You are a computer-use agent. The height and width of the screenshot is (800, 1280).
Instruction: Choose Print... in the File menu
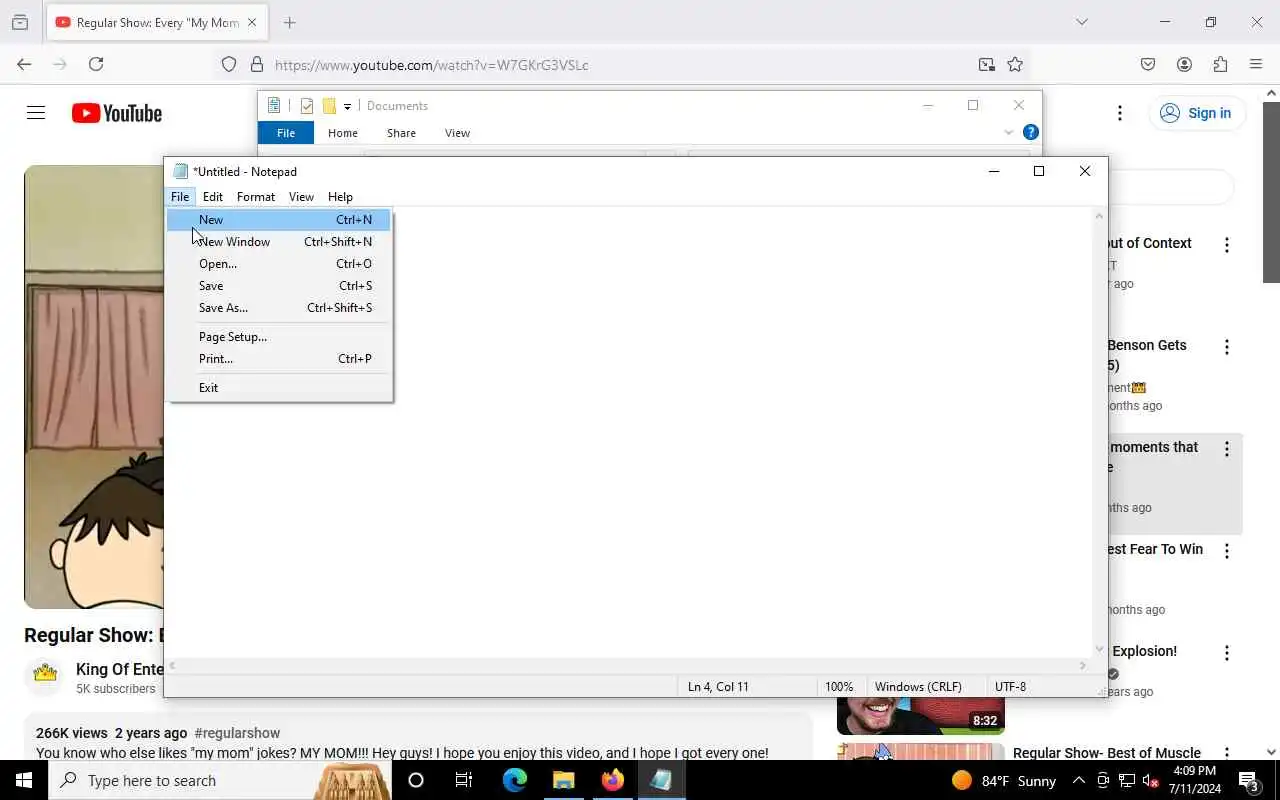pyautogui.click(x=279, y=359)
